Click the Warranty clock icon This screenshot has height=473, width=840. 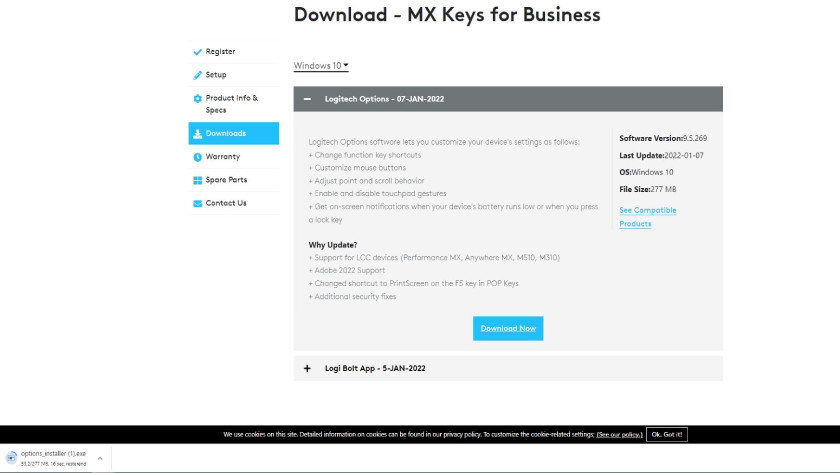click(197, 157)
